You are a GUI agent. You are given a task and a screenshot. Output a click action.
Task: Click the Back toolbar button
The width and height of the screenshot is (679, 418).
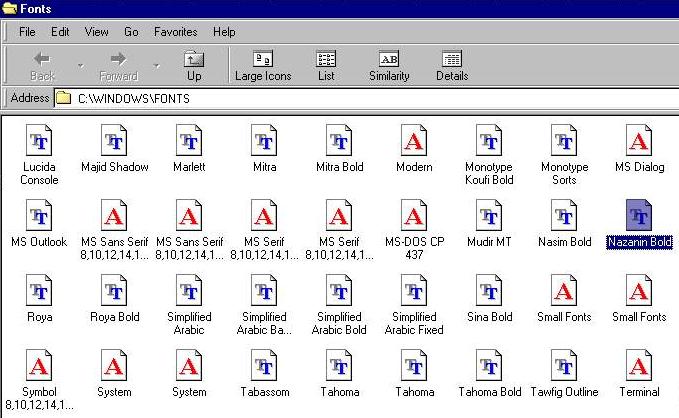click(42, 66)
